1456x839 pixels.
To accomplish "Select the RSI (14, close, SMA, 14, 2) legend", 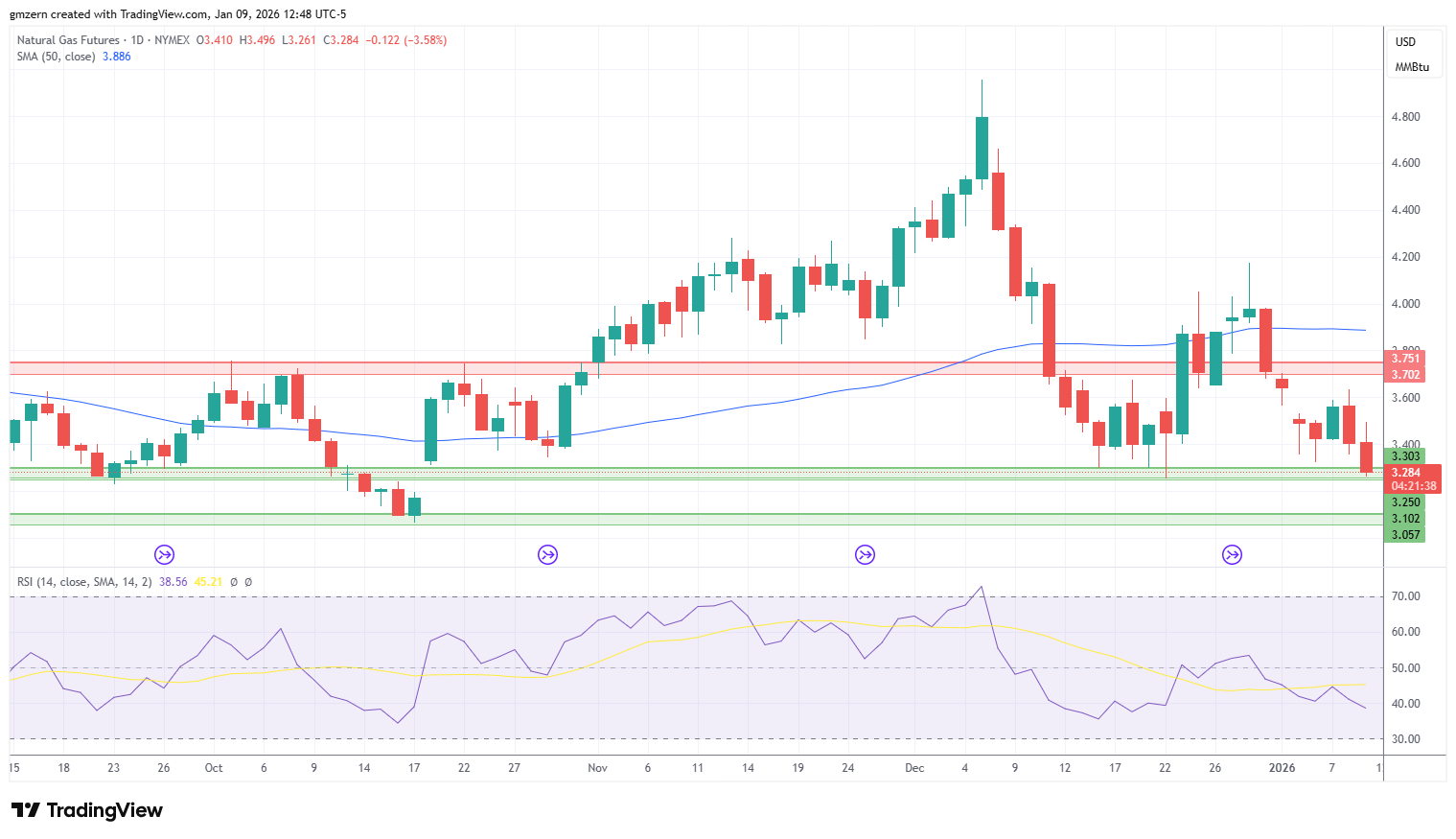I will (x=84, y=582).
